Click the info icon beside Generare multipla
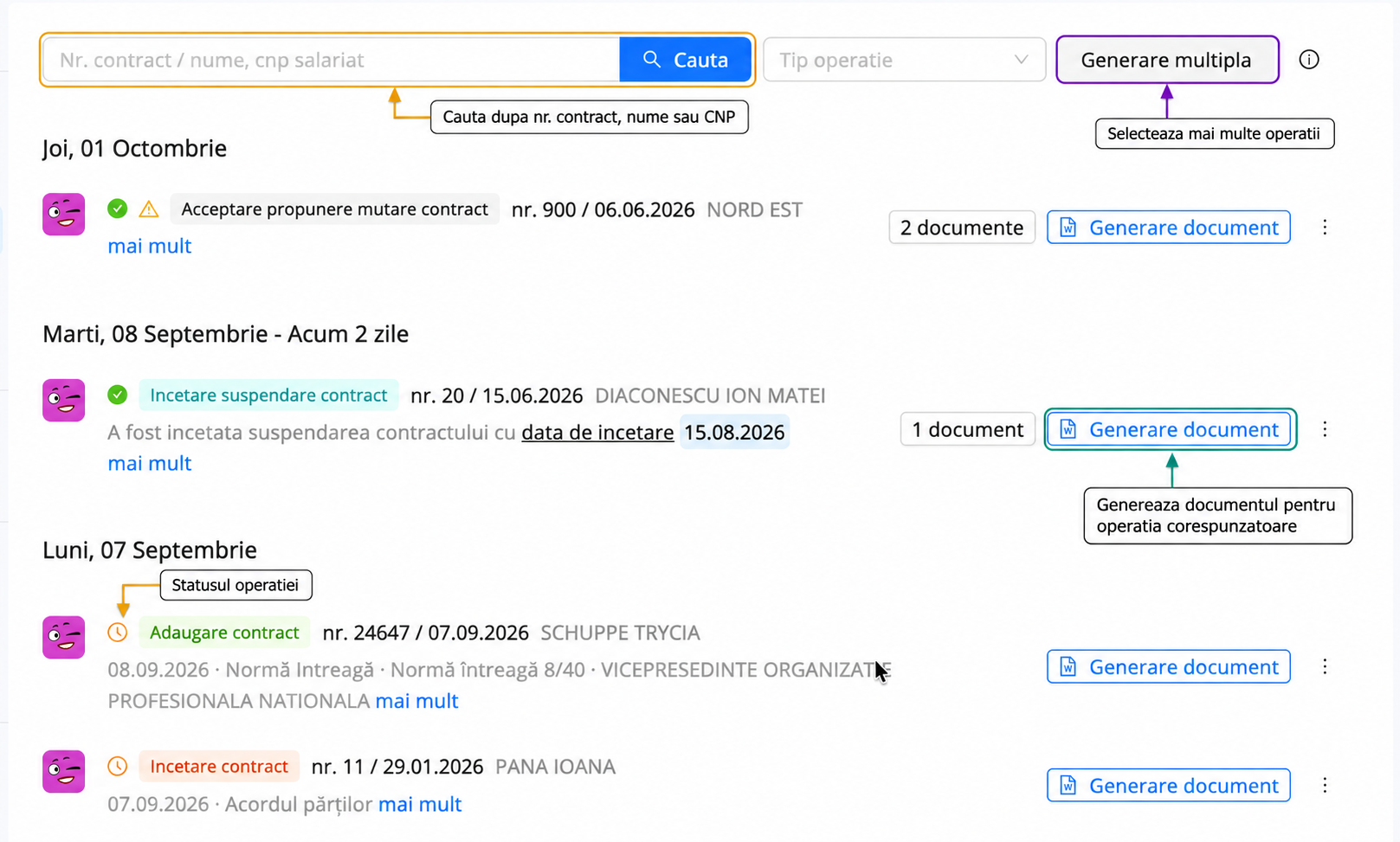This screenshot has width=1400, height=842. tap(1309, 60)
